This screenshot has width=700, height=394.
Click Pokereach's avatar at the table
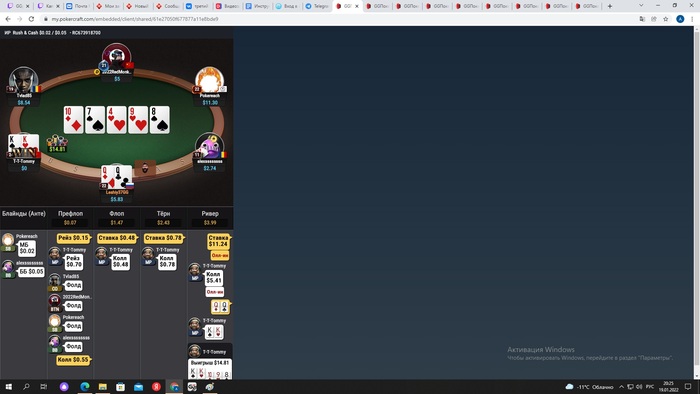coord(209,79)
